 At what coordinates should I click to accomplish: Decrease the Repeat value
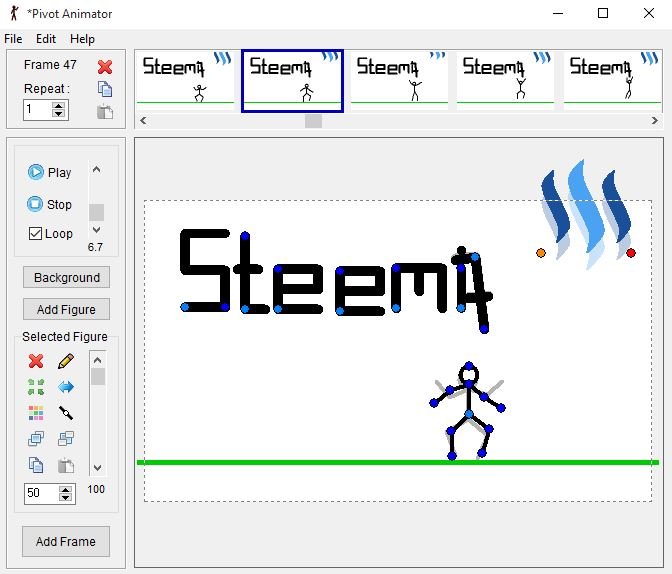(x=58, y=114)
